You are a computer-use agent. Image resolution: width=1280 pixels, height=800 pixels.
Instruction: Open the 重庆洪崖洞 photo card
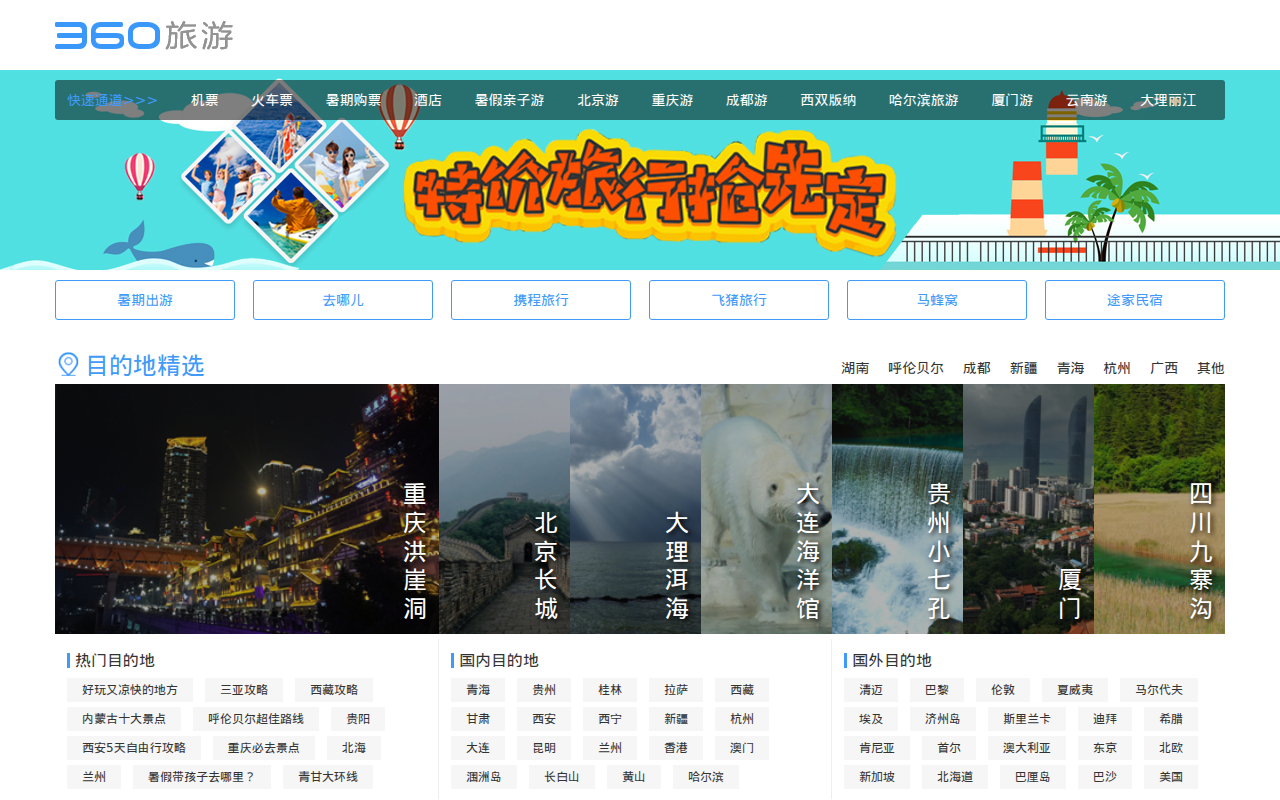[246, 509]
